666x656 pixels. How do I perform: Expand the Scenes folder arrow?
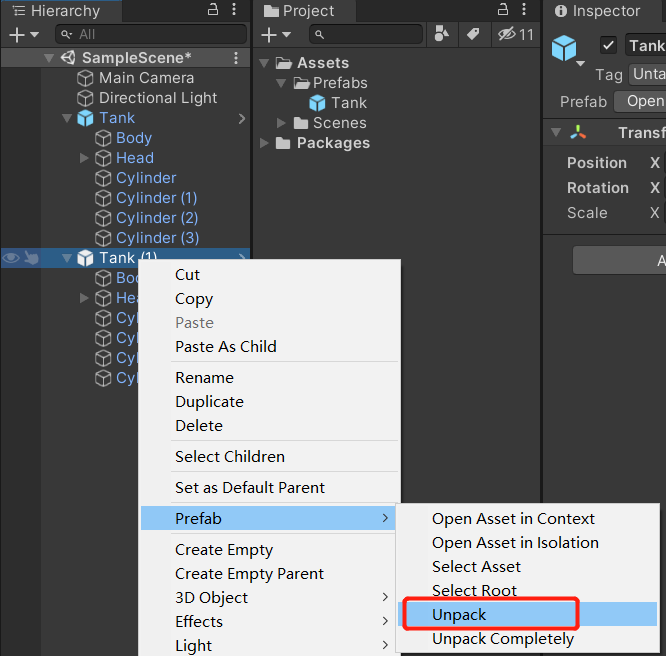(281, 123)
